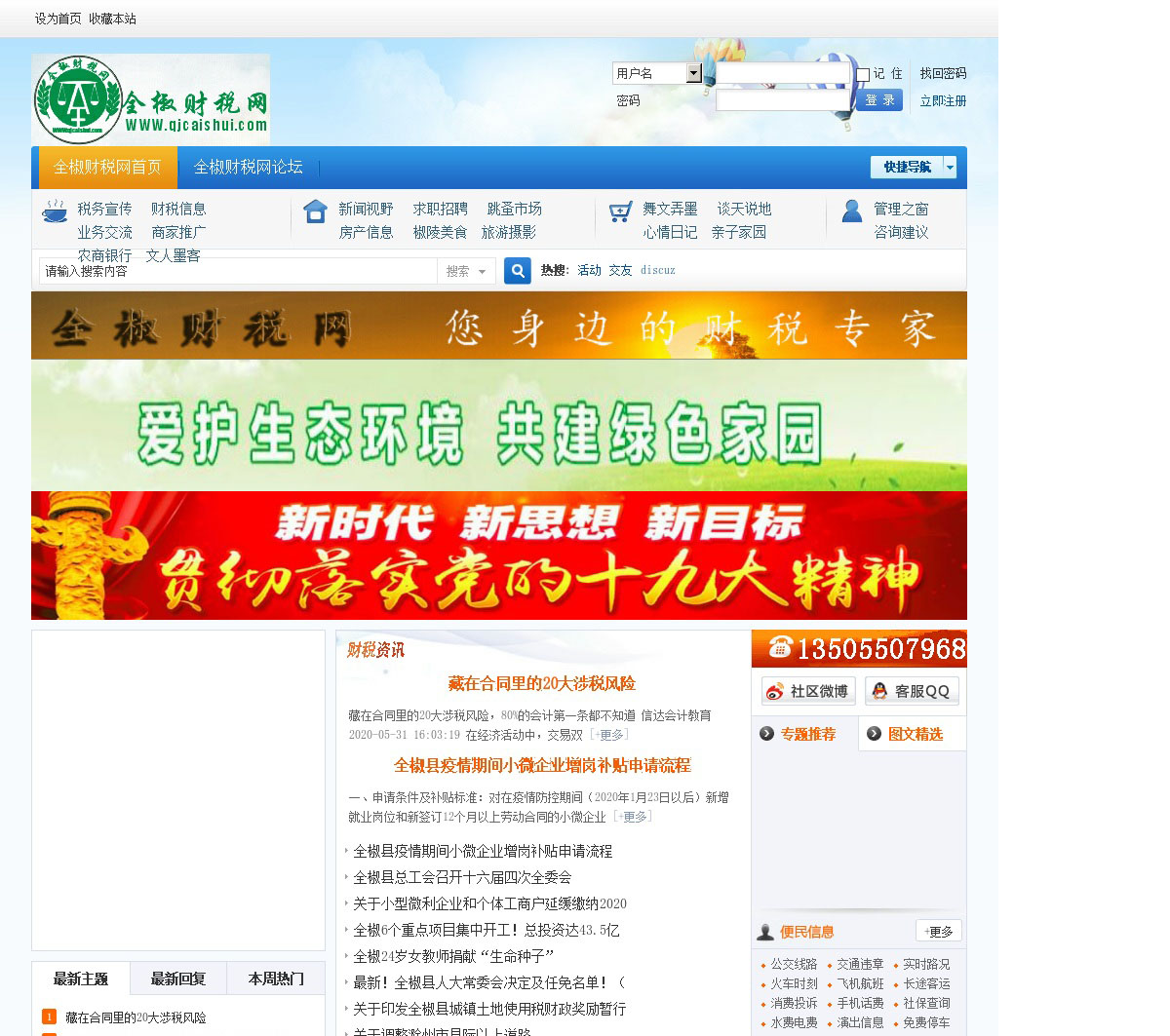Click the 便民信息 person icon
1170x1036 pixels.
[x=766, y=932]
